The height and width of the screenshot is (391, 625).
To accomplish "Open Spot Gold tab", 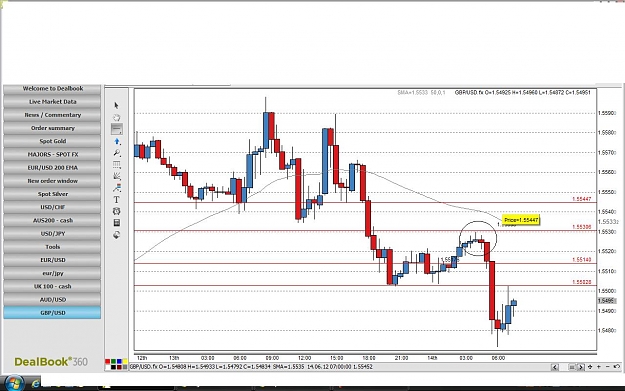I will click(52, 141).
